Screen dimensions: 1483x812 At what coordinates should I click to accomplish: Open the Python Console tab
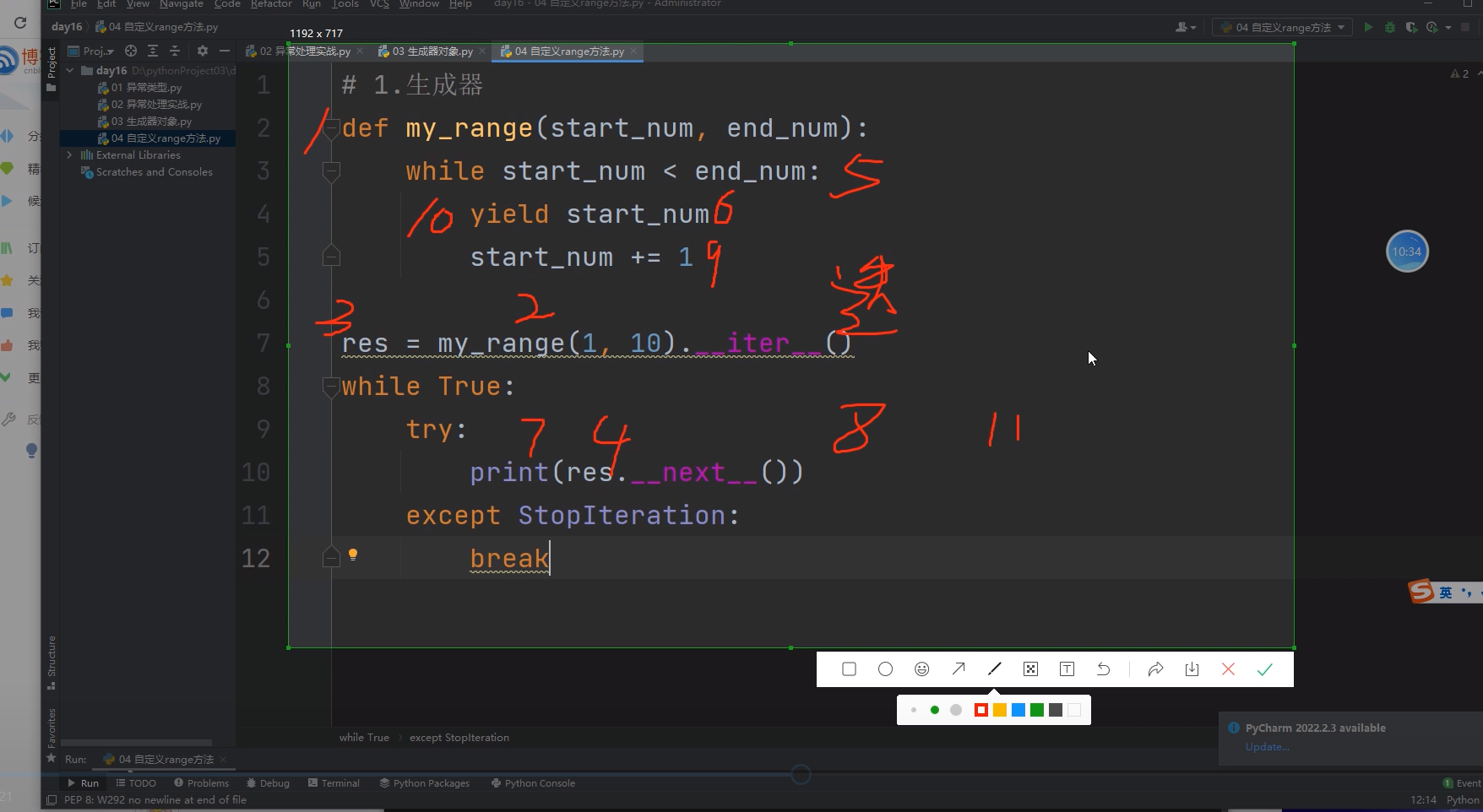coord(533,783)
